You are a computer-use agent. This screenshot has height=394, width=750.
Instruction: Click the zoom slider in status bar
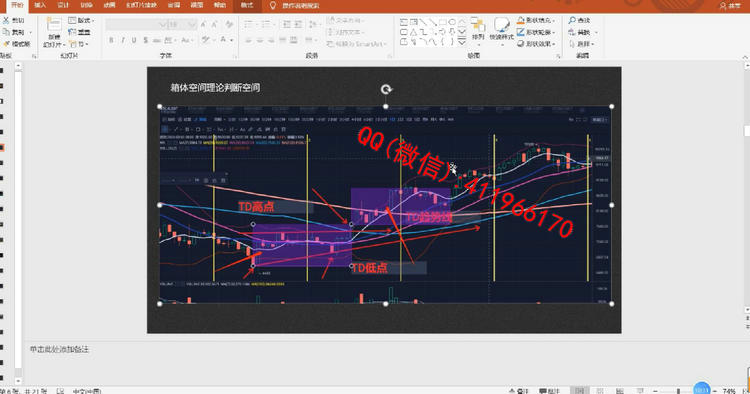678,391
